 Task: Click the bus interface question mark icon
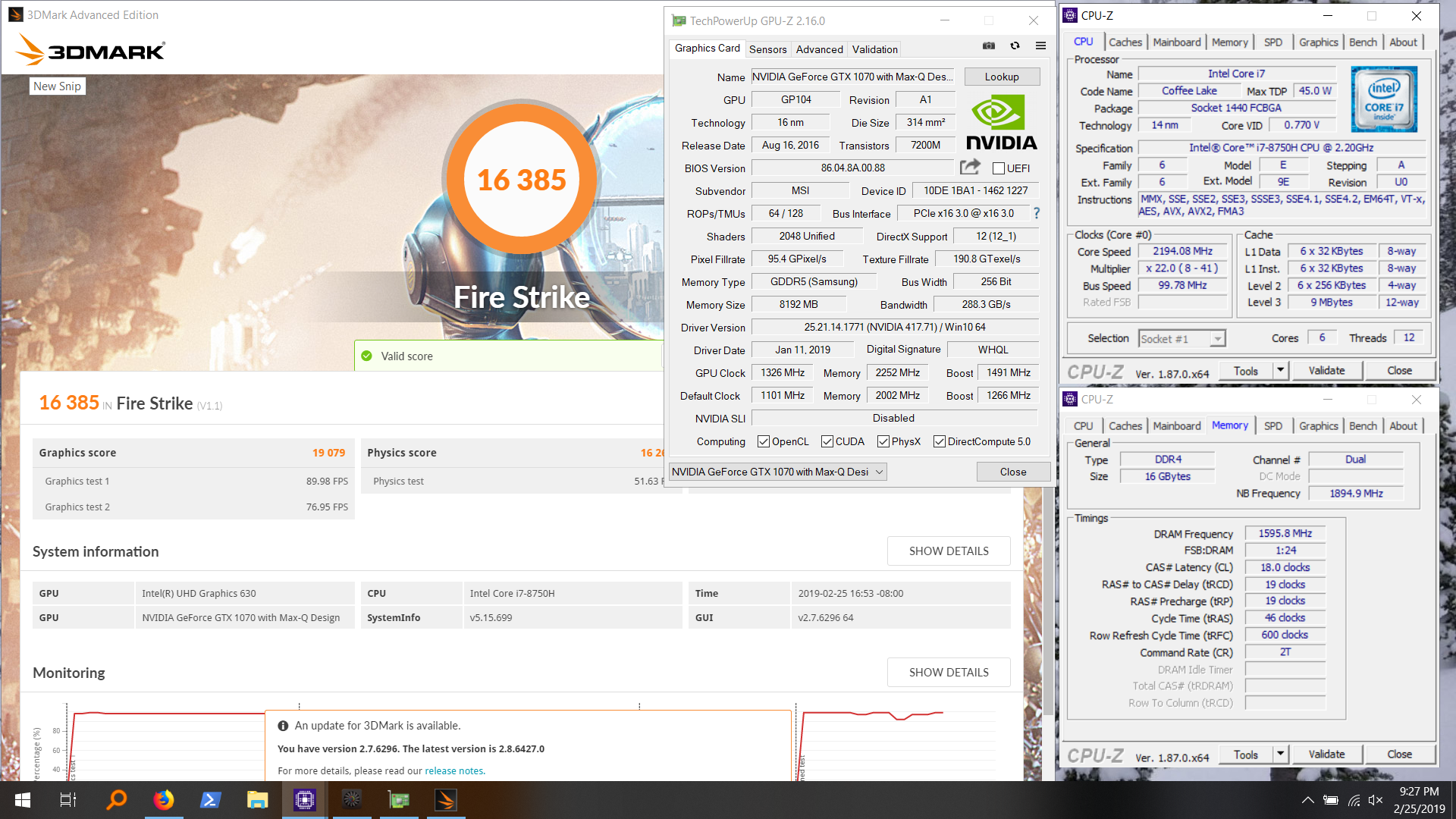(1037, 213)
